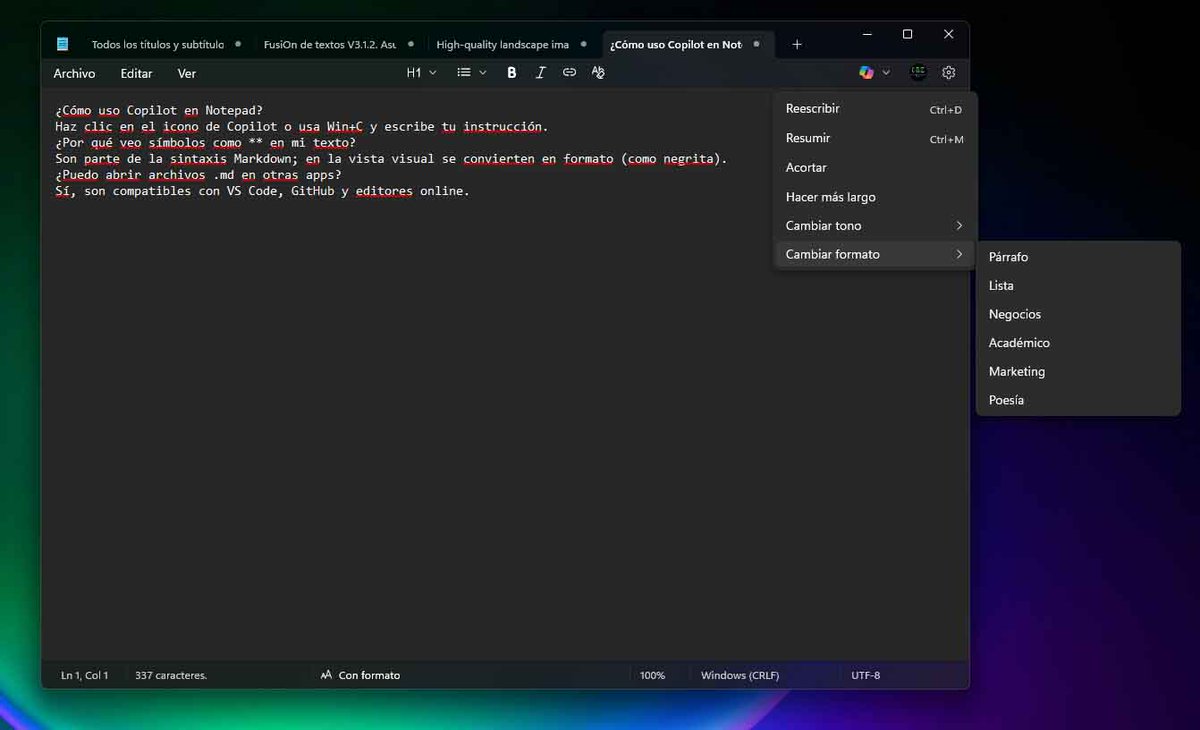The height and width of the screenshot is (730, 1200).
Task: Open the Ver menu
Action: [187, 73]
